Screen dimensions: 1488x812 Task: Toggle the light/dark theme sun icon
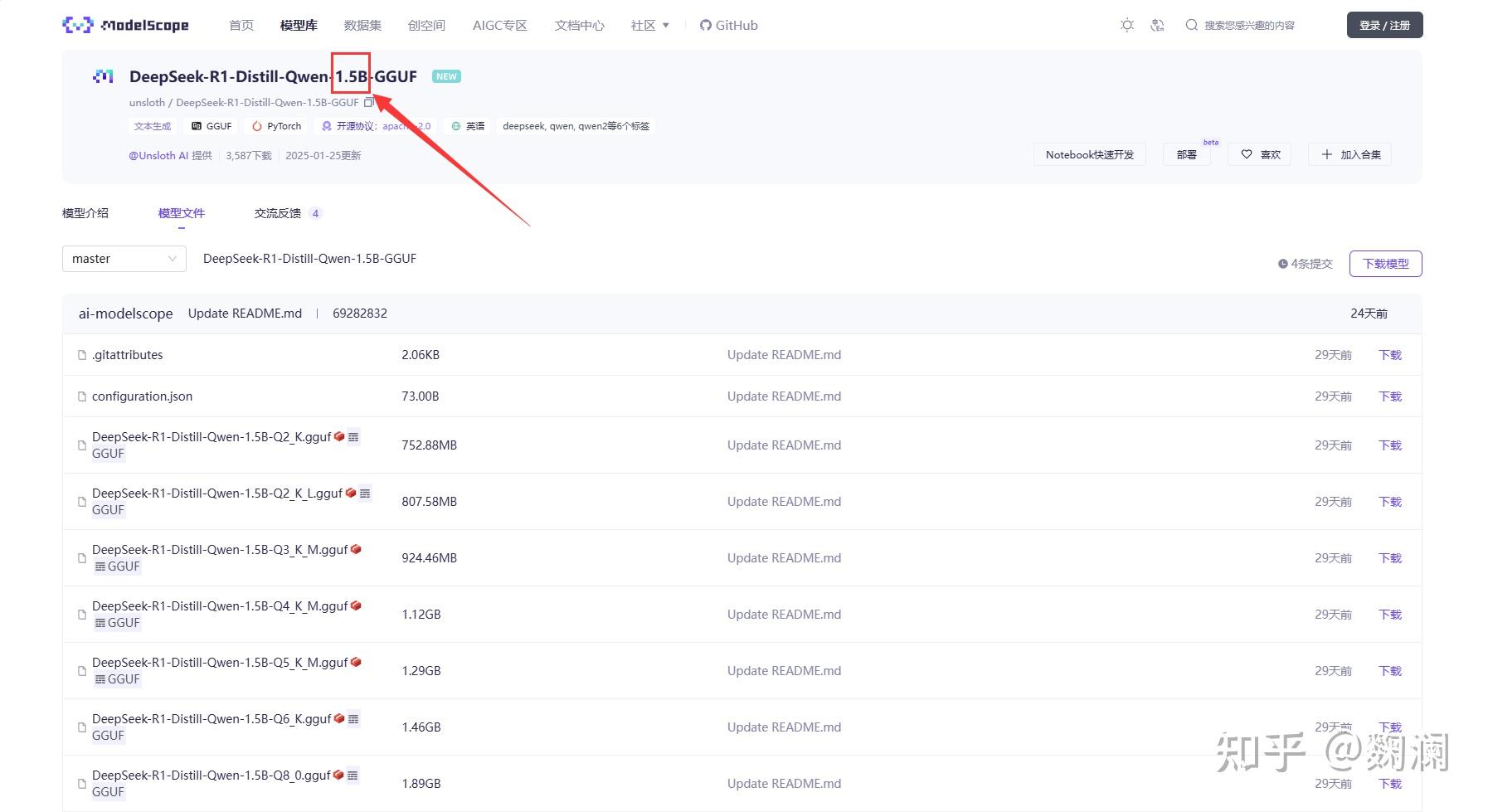[x=1127, y=25]
